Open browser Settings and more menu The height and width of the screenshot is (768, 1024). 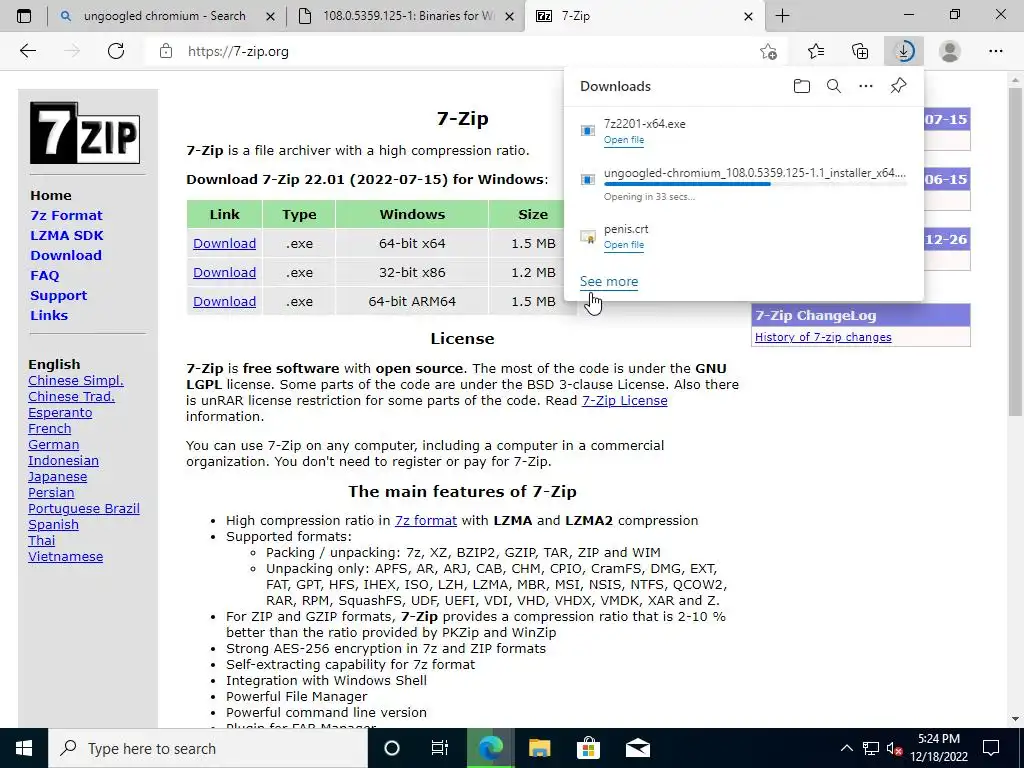(995, 51)
